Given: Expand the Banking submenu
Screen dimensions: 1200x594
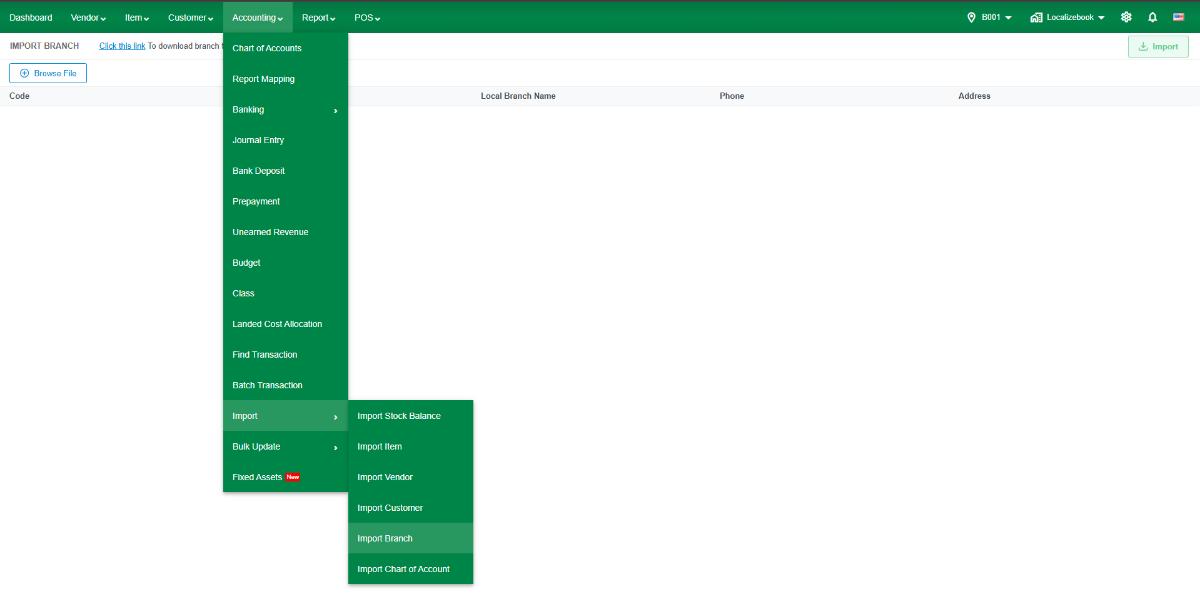Looking at the screenshot, I should [285, 110].
